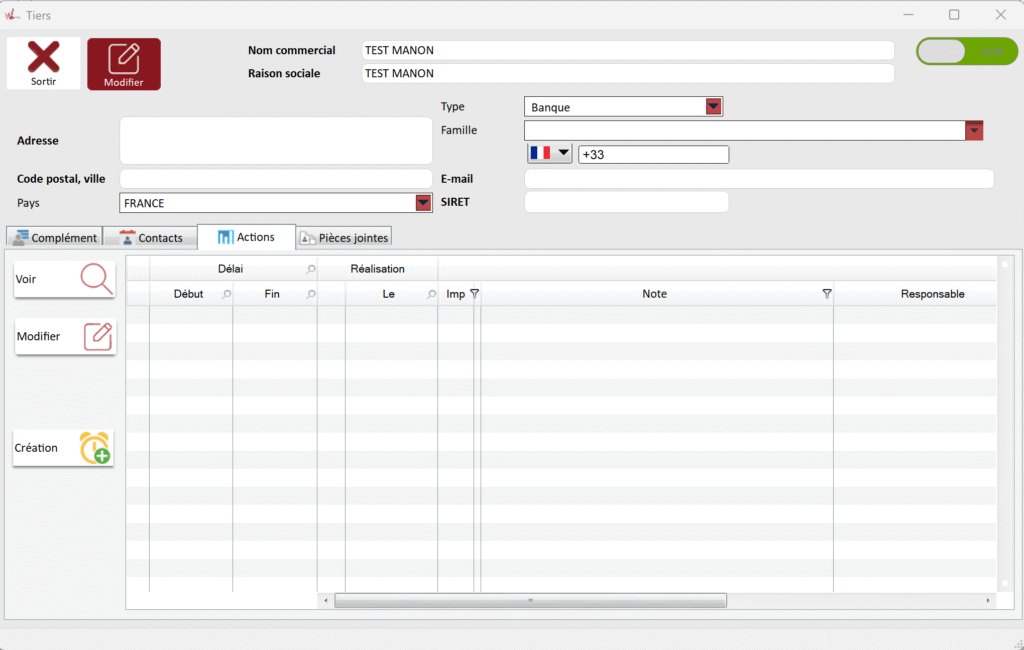Click the Modifier pencil icon at top

pos(124,58)
